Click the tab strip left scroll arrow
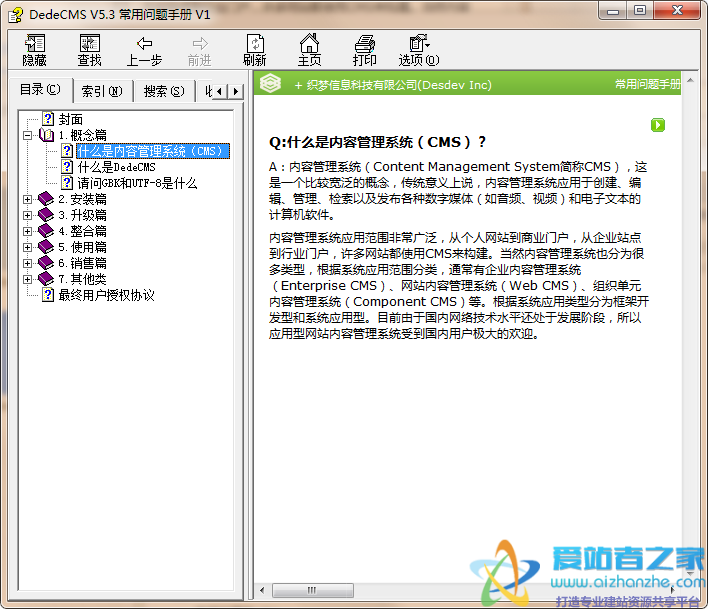The height and width of the screenshot is (609, 708). [219, 91]
